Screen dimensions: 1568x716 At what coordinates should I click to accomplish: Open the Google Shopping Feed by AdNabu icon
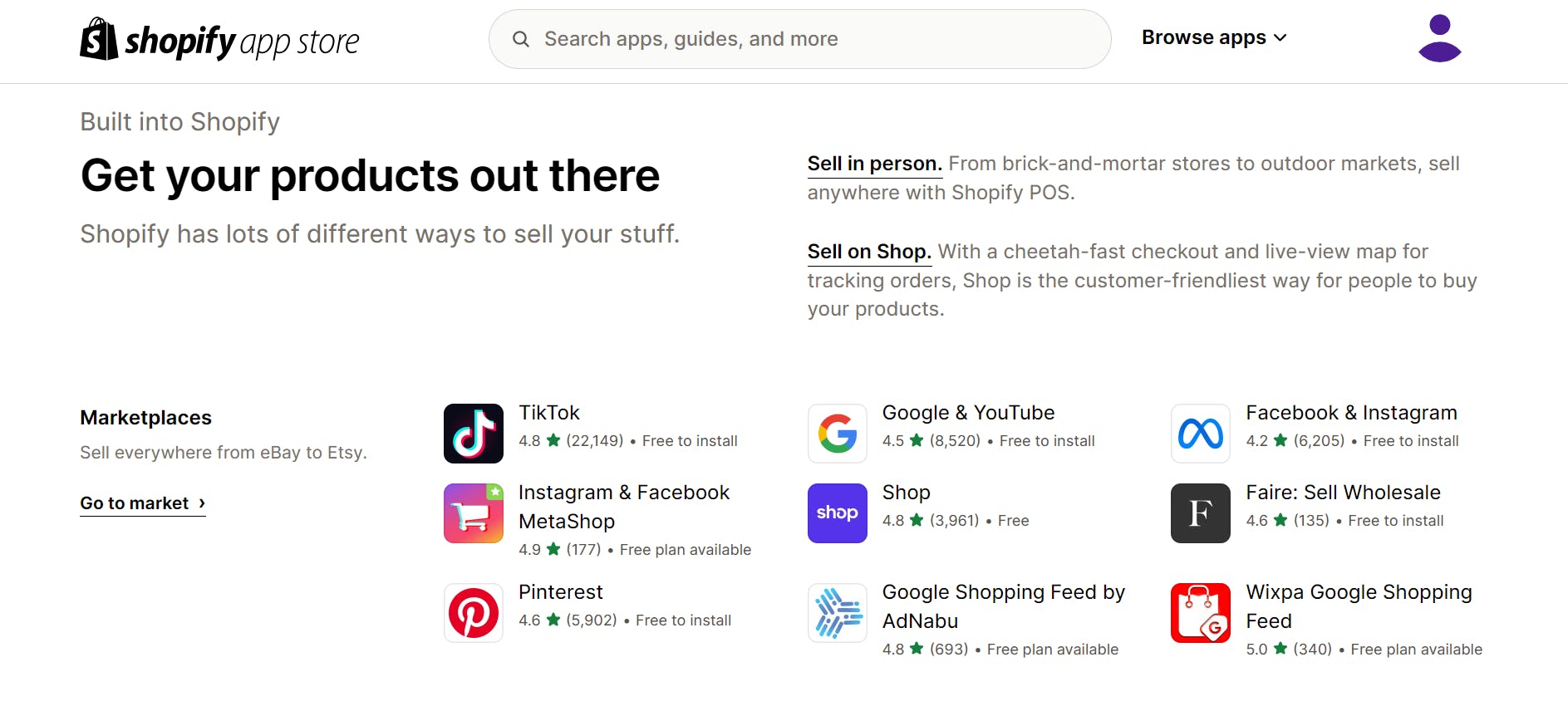[837, 612]
